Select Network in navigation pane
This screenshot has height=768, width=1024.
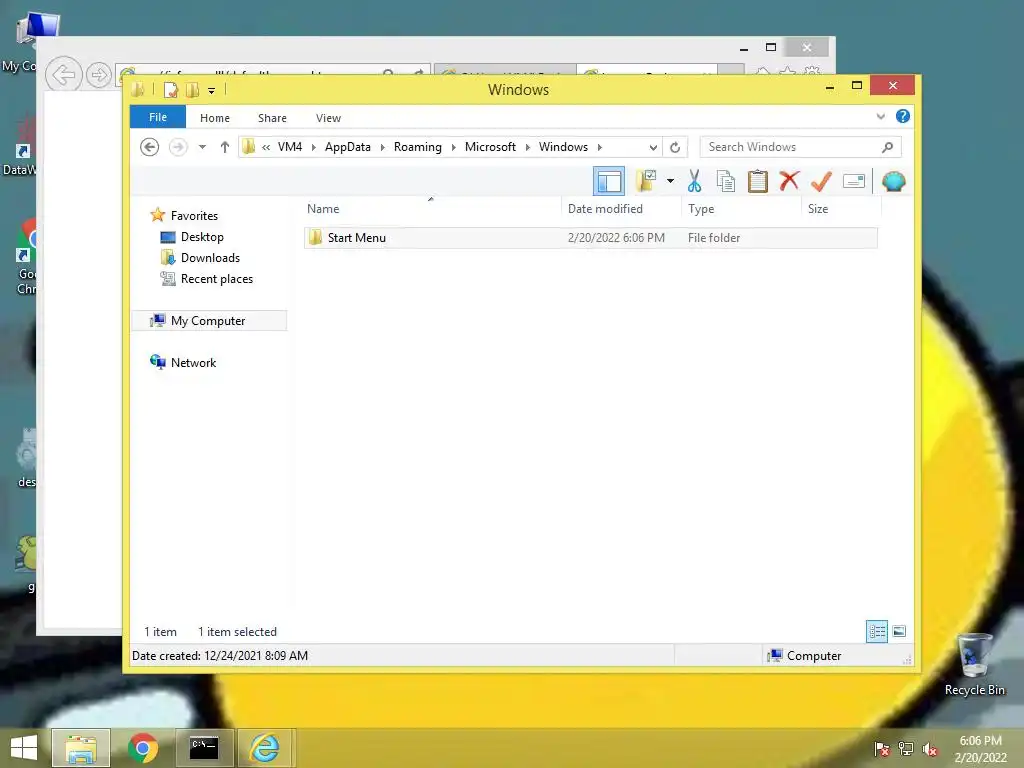click(193, 362)
